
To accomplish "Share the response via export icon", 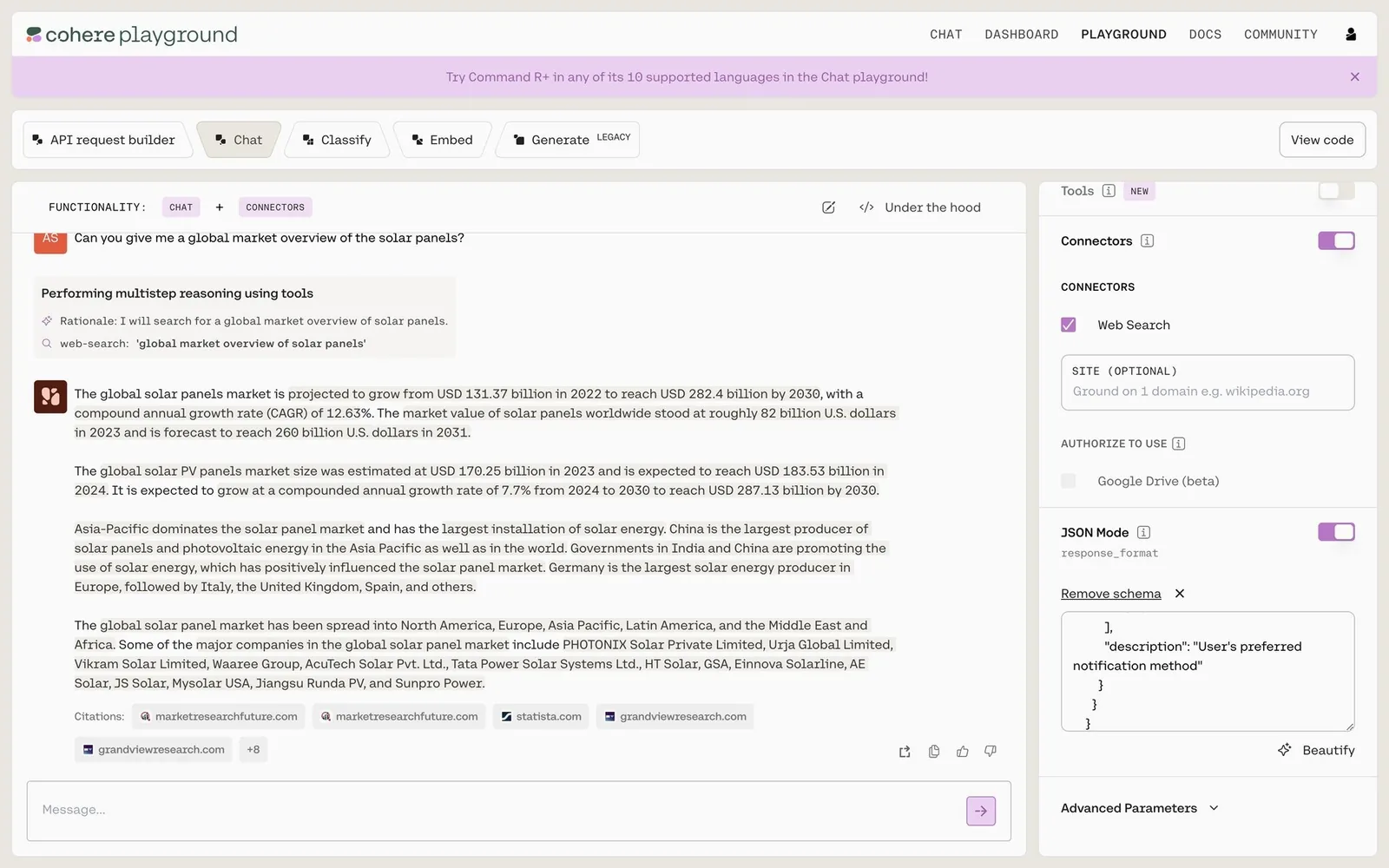I will point(905,752).
